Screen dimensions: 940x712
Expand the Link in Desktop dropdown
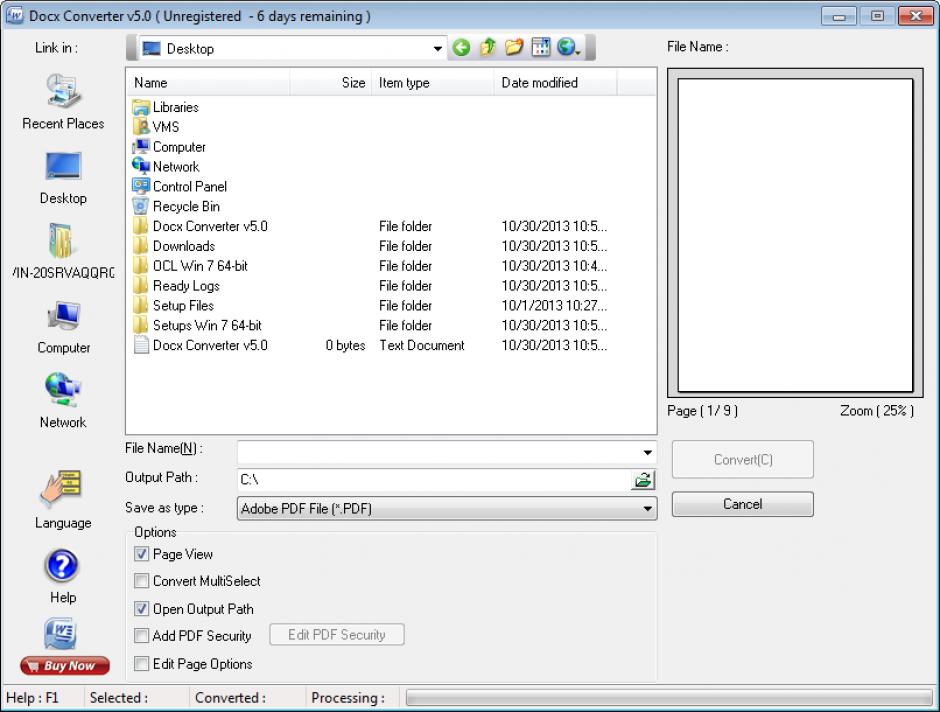(437, 49)
